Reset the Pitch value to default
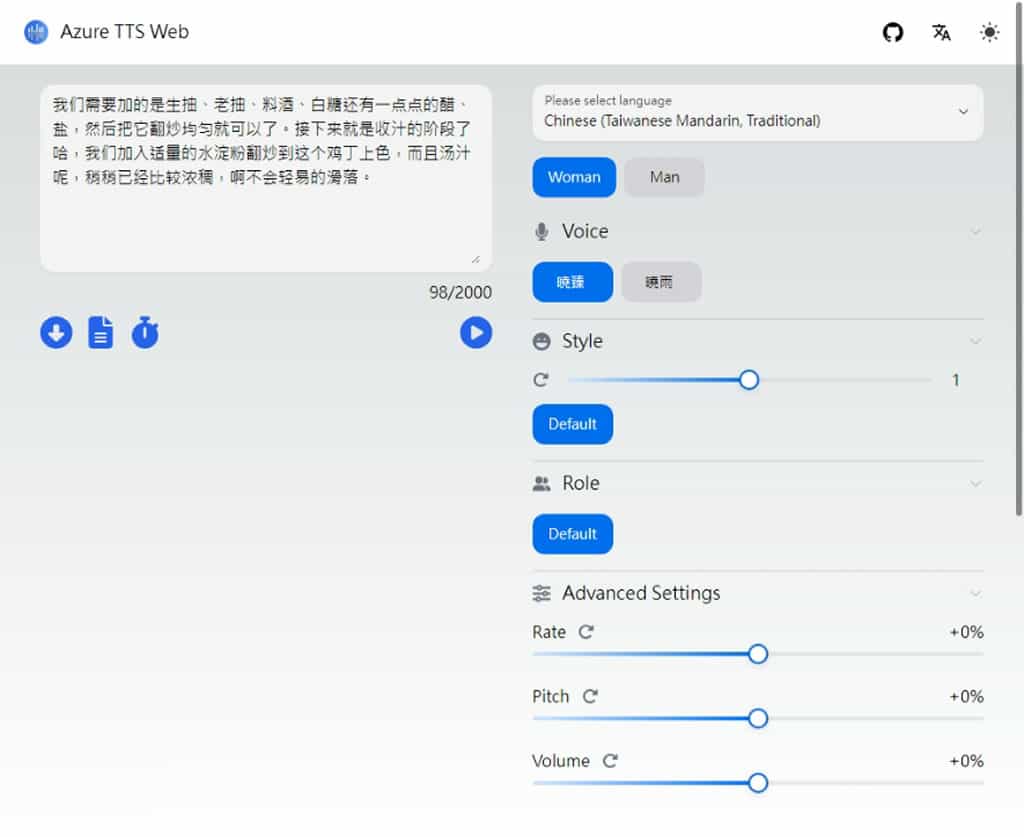The height and width of the screenshot is (837, 1024). (x=590, y=696)
